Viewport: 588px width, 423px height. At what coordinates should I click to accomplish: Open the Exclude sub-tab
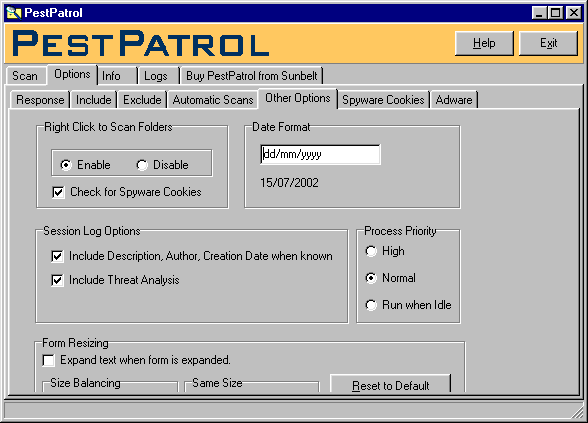(x=142, y=100)
